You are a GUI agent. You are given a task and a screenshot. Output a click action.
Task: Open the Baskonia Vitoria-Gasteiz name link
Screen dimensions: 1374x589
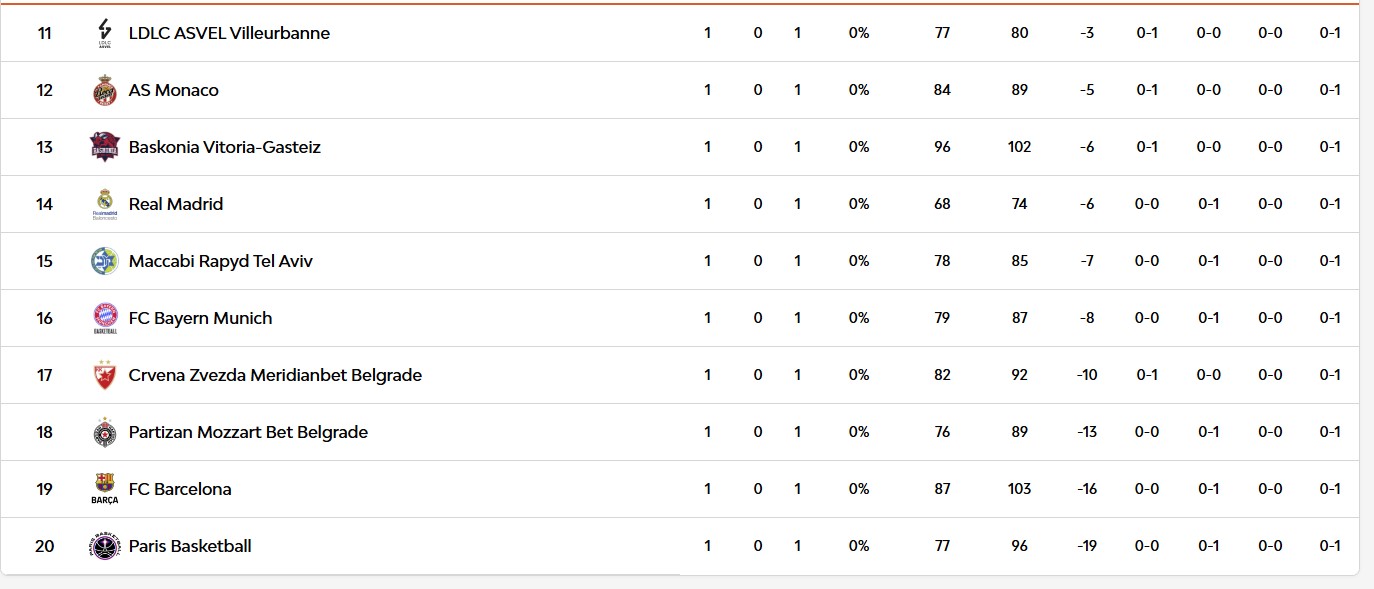(224, 147)
